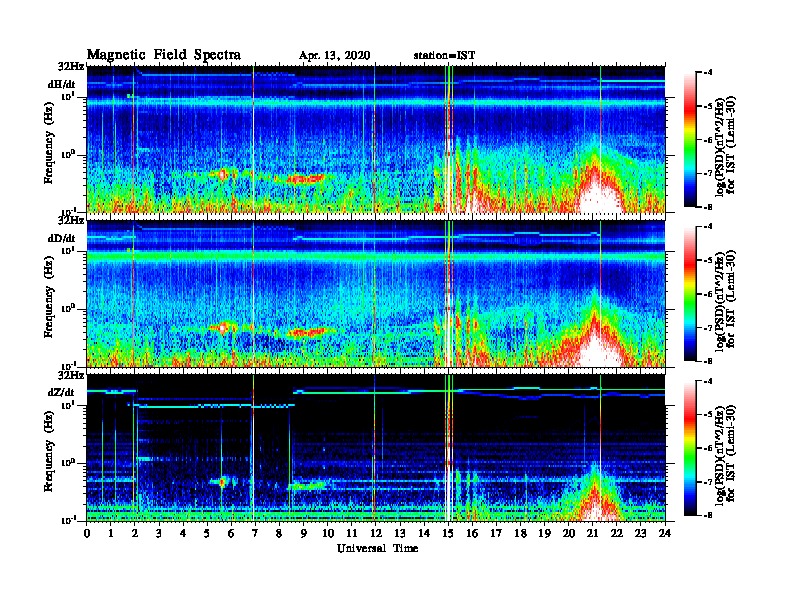Viewport: 792px width, 612px height.
Task: Click the date 'Apr. 13, 2020'
Action: [334, 56]
